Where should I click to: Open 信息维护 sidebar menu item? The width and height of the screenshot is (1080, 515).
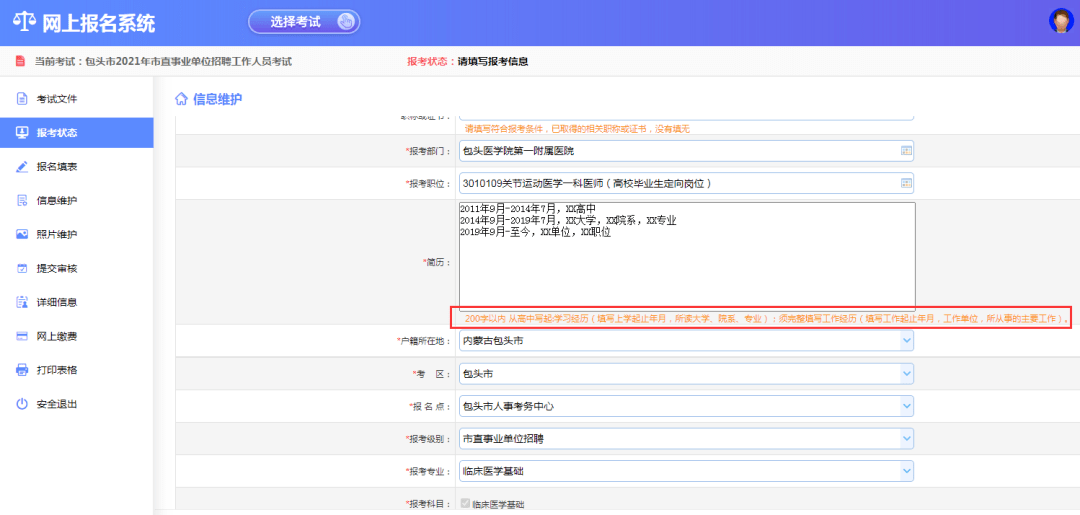tap(76, 200)
